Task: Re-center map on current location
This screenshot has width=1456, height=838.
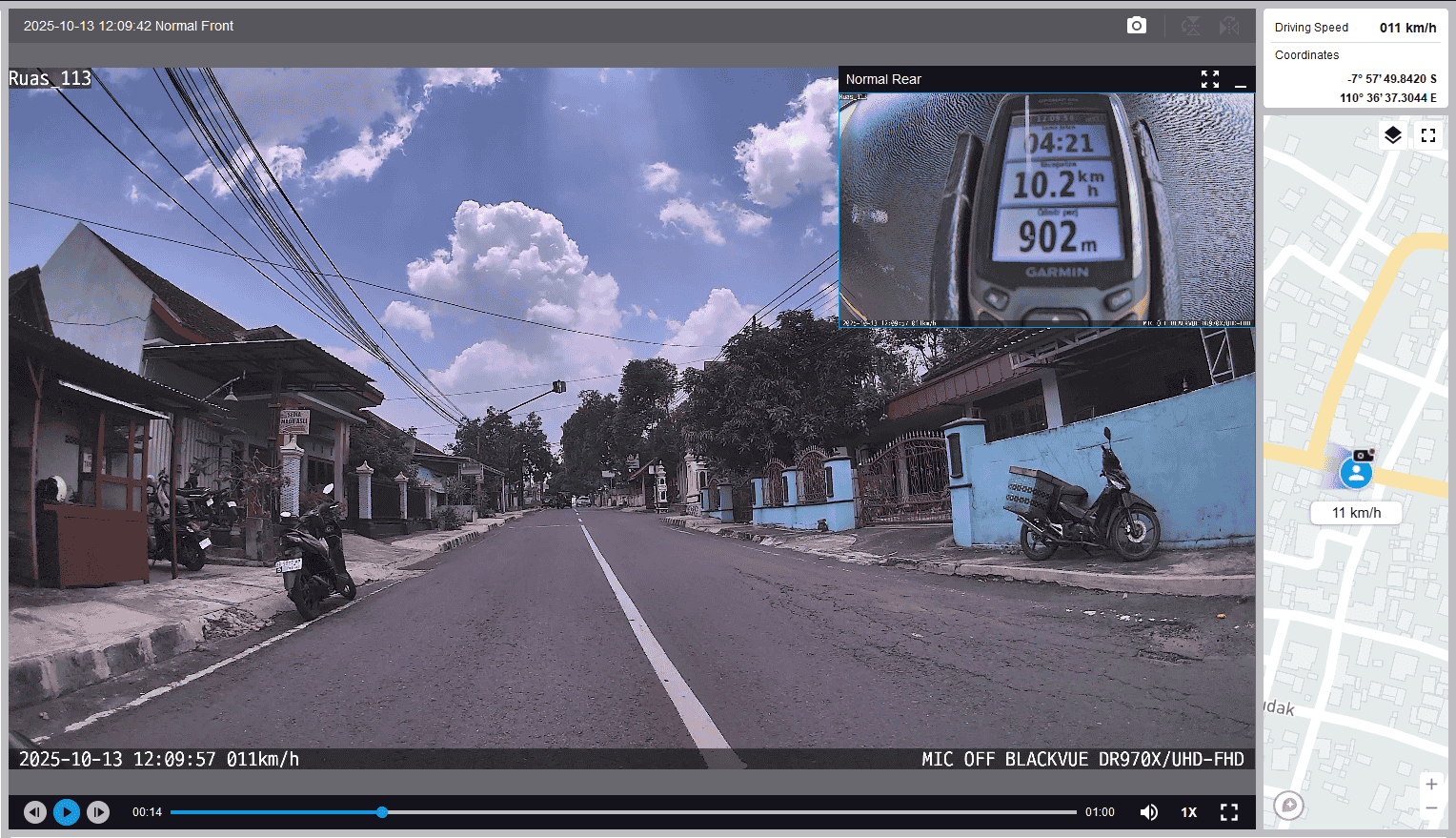Action: (1288, 806)
